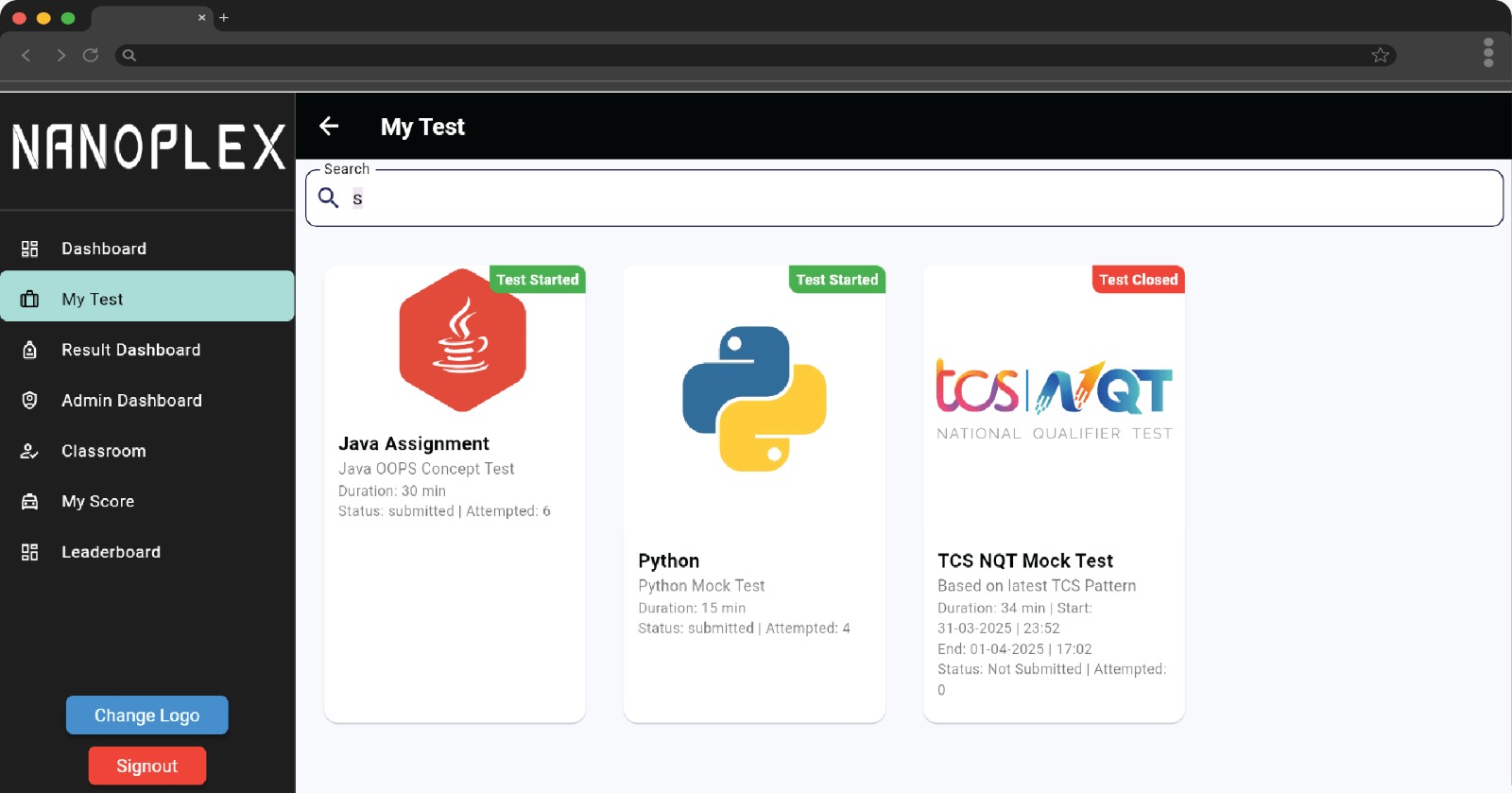The image size is (1512, 793).
Task: Click the Change Logo button
Action: [x=146, y=715]
